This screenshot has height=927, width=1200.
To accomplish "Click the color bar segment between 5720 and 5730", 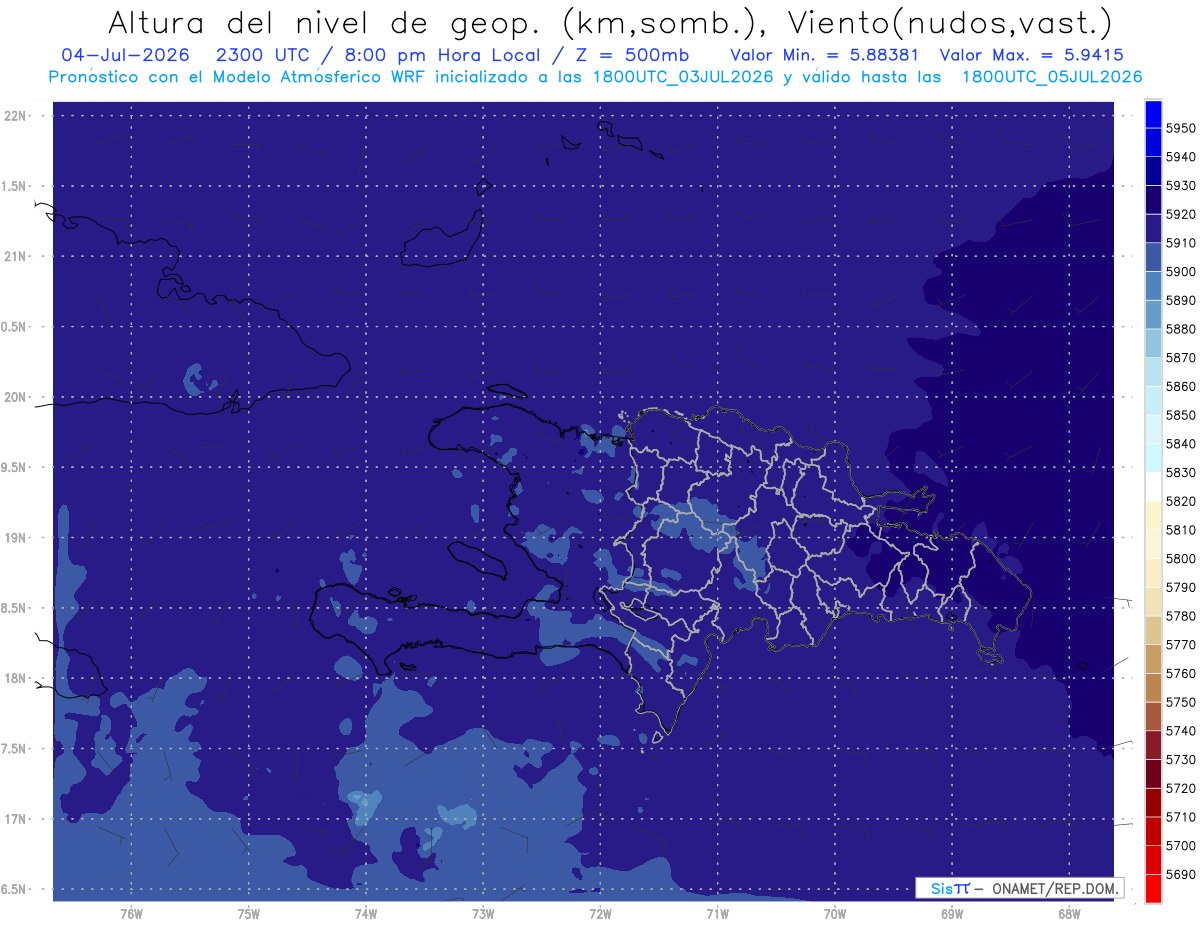I will (1152, 774).
